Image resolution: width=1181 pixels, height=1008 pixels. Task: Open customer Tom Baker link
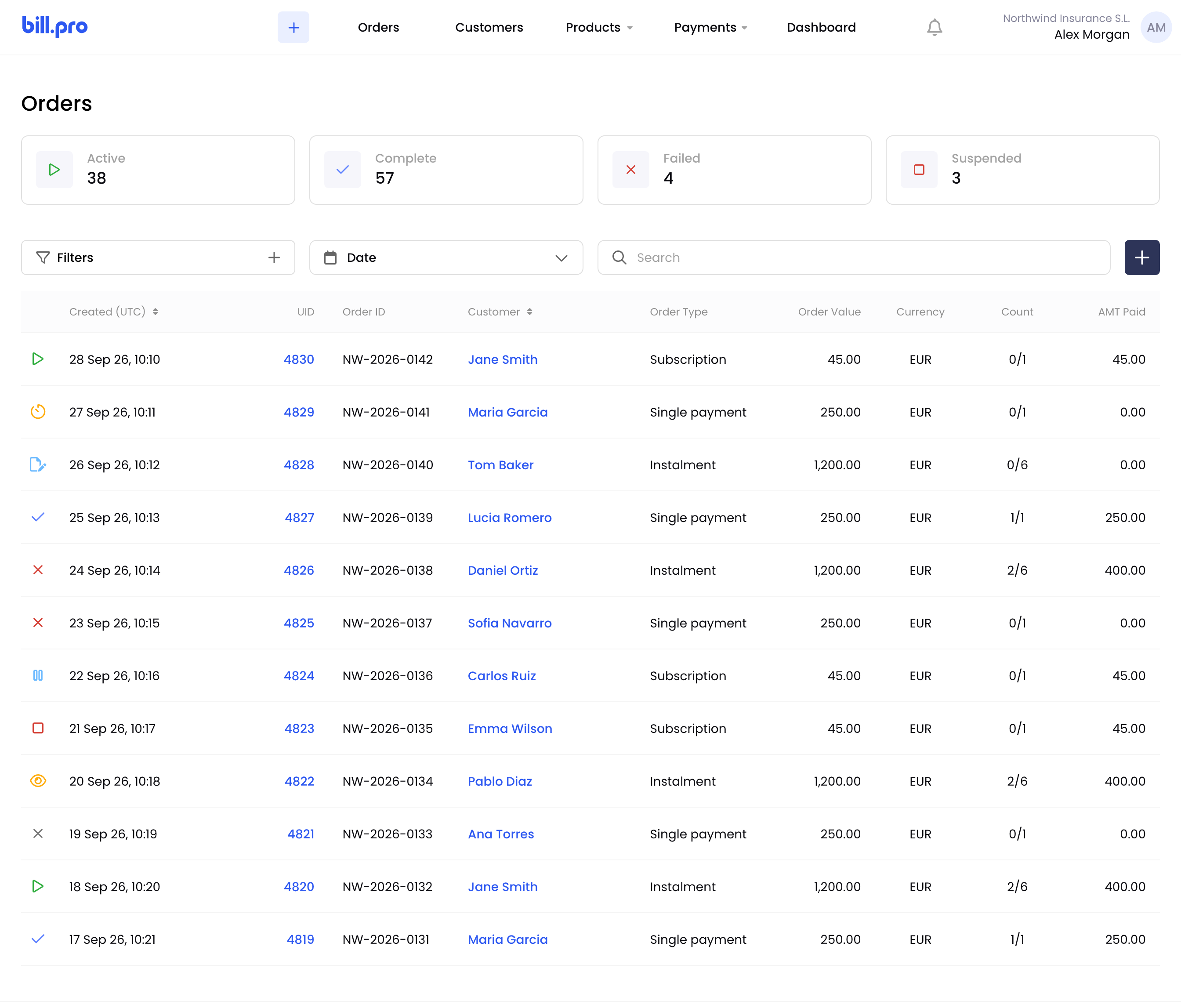[500, 464]
